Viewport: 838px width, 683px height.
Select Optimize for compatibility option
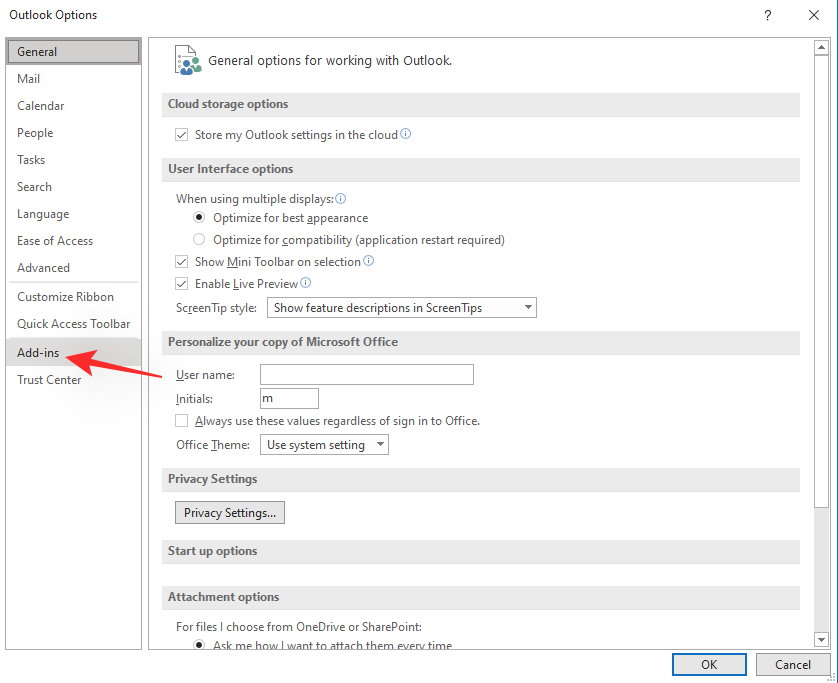[x=199, y=239]
